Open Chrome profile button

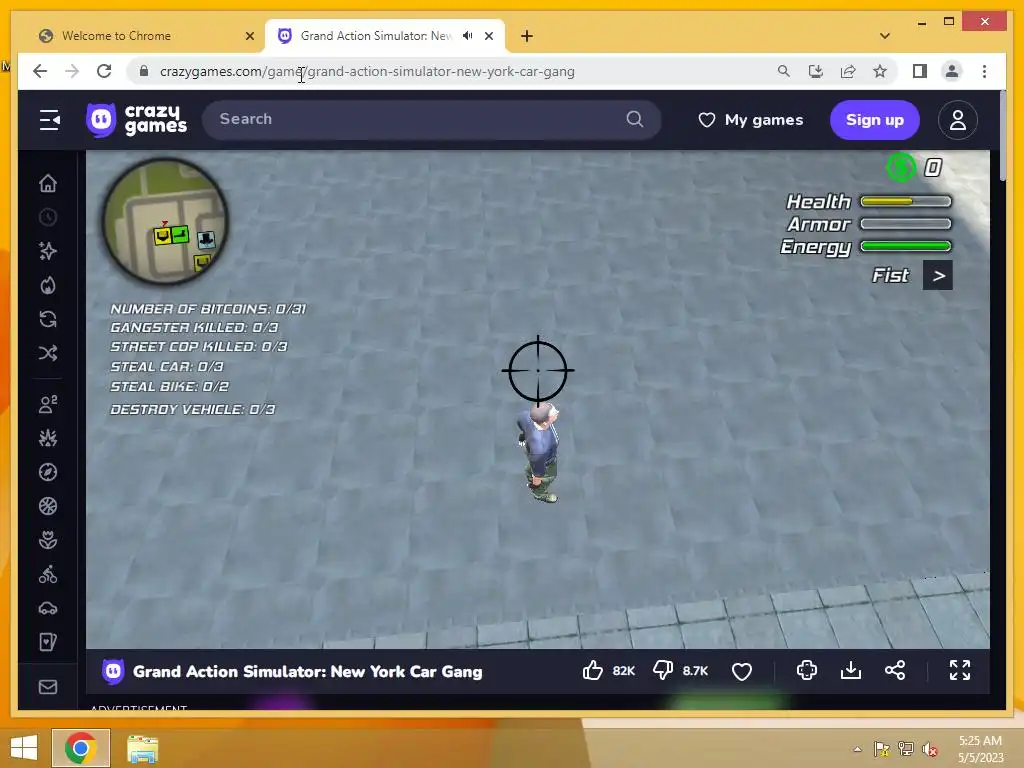[x=952, y=71]
